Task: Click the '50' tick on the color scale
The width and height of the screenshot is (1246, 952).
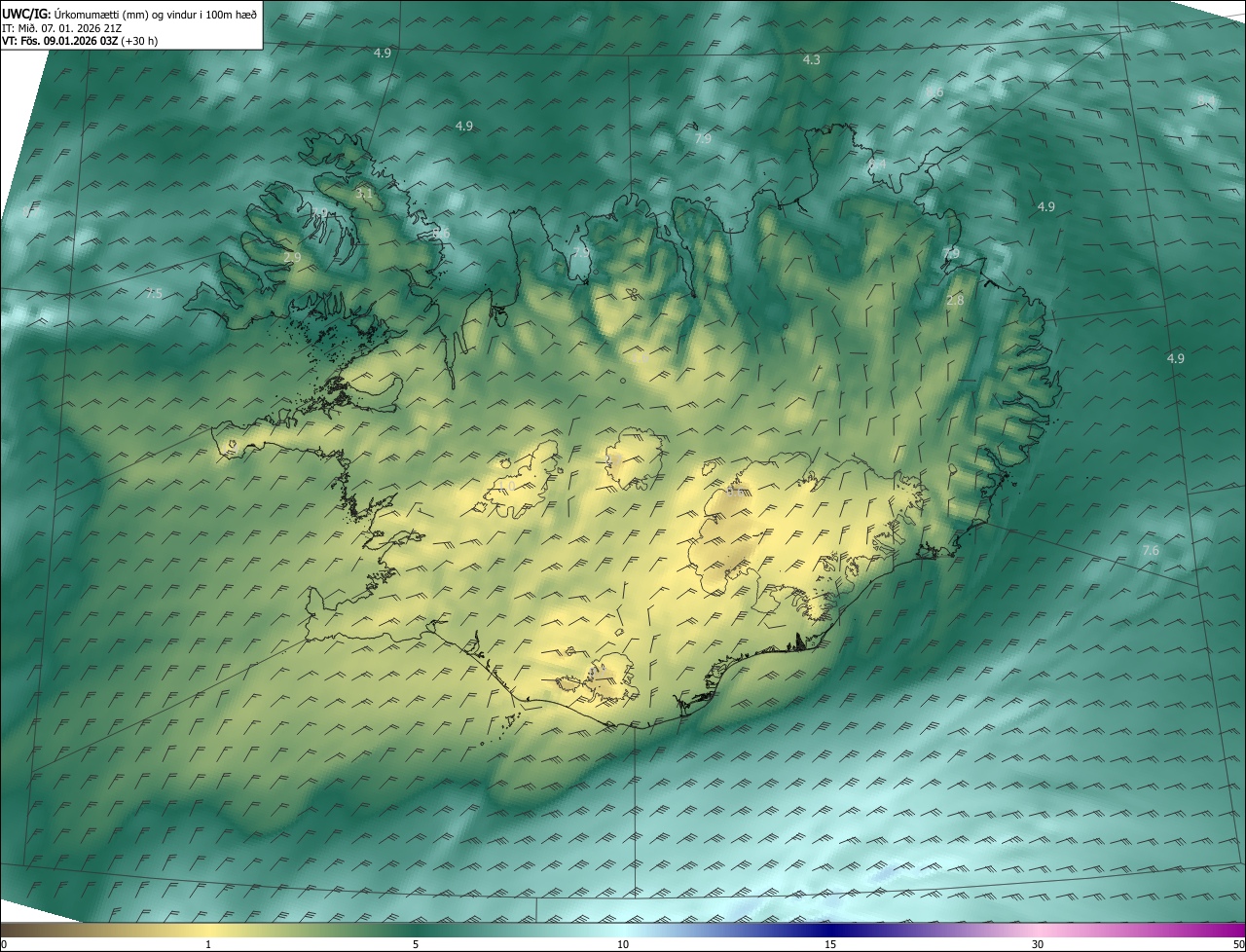Action: tap(1238, 944)
